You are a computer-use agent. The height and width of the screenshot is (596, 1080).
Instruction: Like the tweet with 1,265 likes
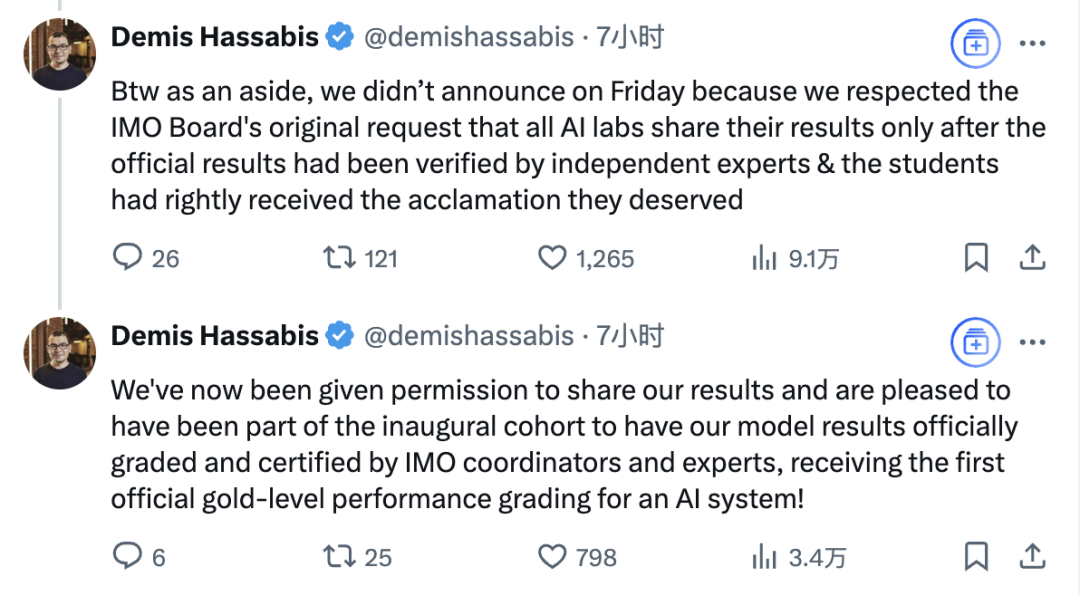tap(552, 258)
